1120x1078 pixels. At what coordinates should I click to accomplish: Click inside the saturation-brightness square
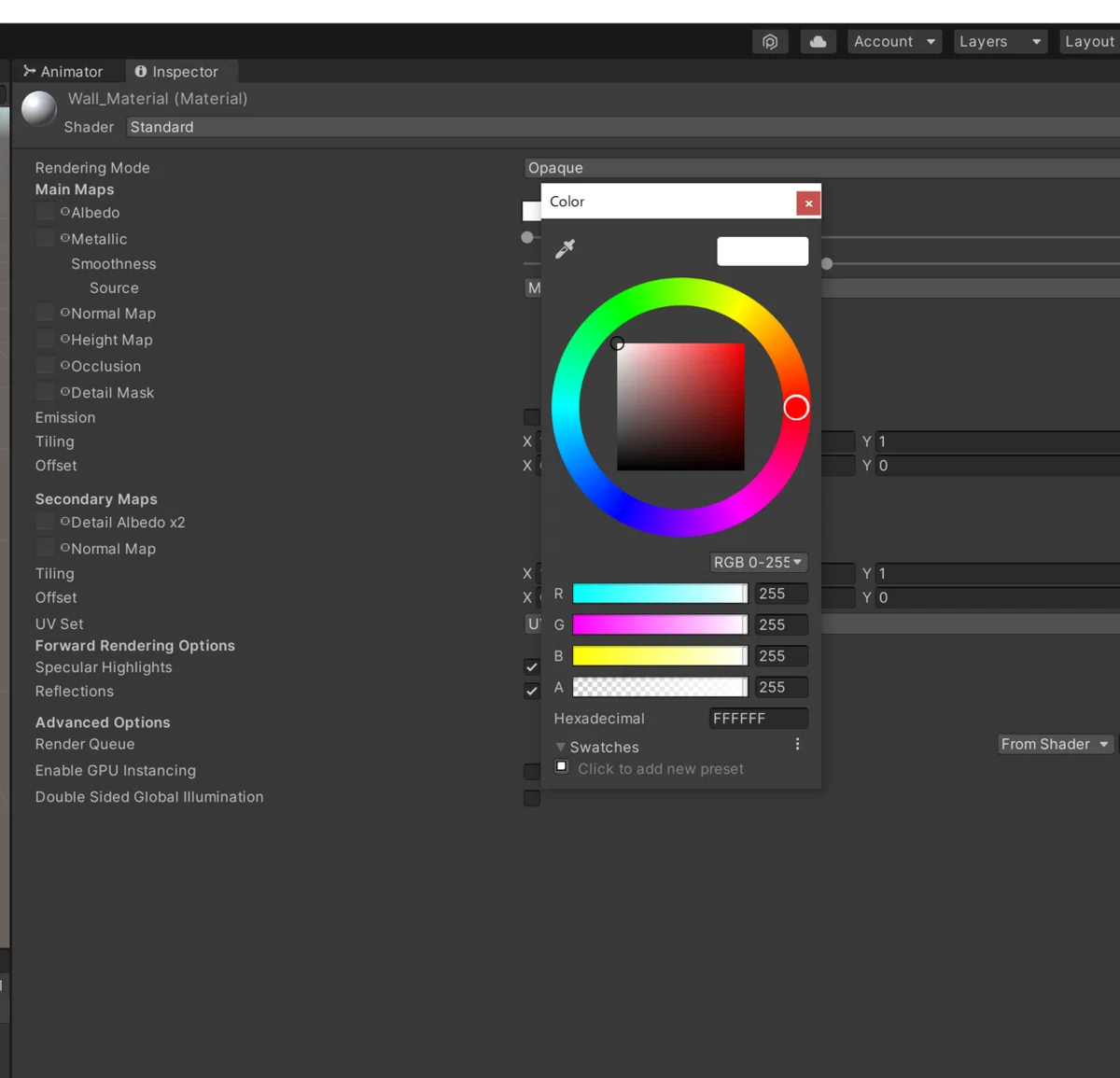point(680,407)
